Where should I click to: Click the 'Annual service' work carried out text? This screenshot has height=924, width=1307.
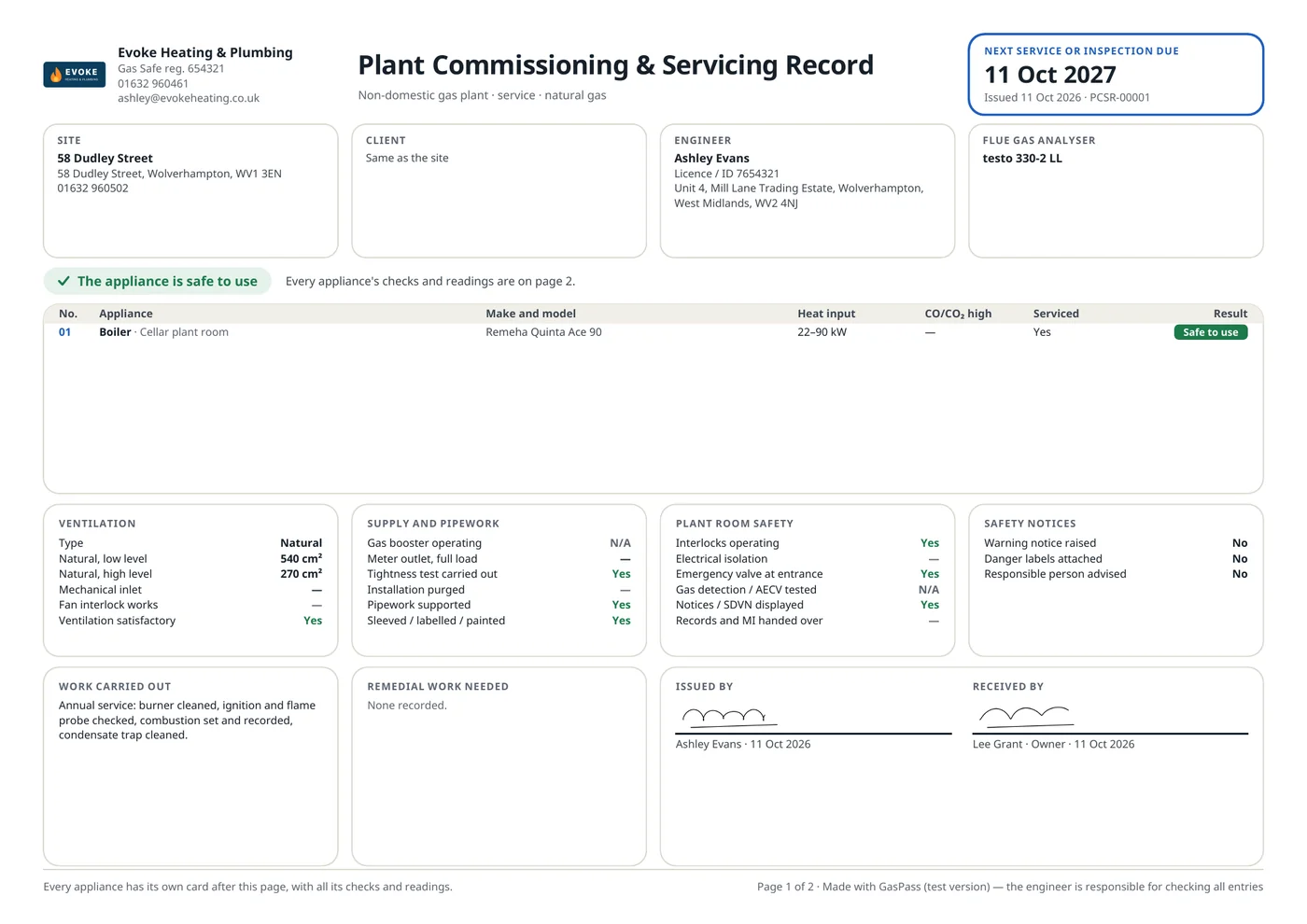coord(187,721)
